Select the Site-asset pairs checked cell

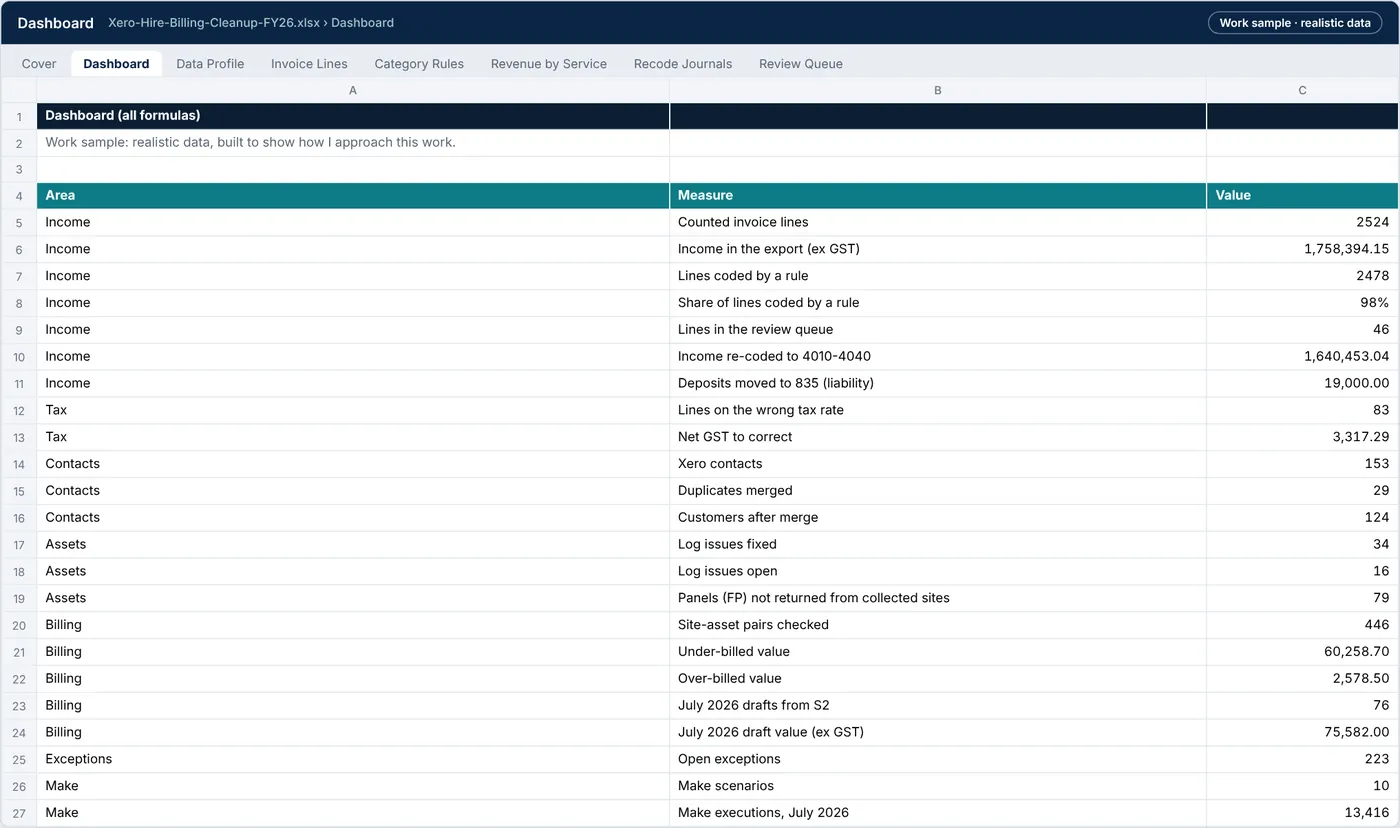pos(938,625)
